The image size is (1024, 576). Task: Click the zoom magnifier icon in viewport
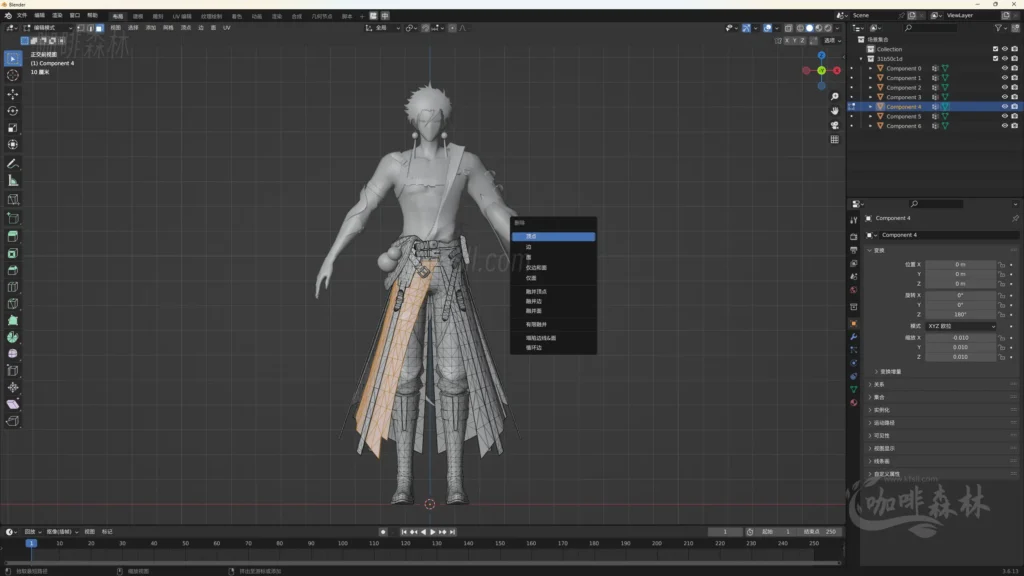click(834, 95)
